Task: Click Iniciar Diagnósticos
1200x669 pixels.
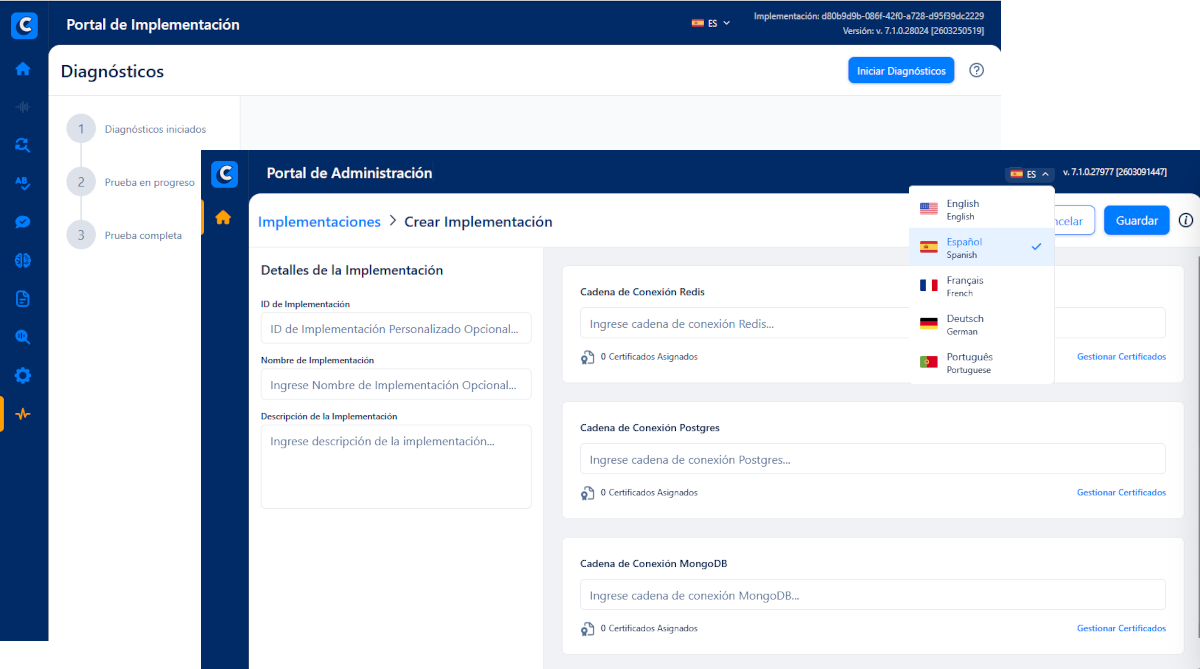Action: (900, 70)
